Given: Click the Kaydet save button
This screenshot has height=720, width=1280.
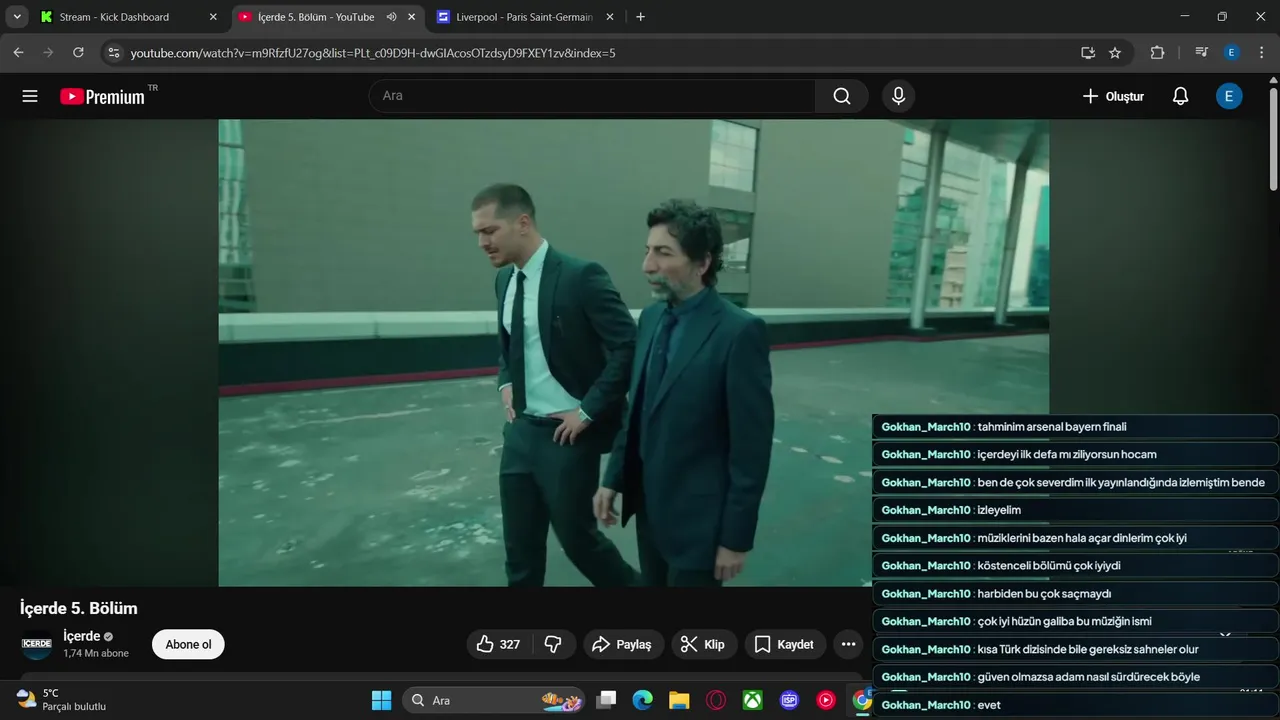Looking at the screenshot, I should coord(785,644).
